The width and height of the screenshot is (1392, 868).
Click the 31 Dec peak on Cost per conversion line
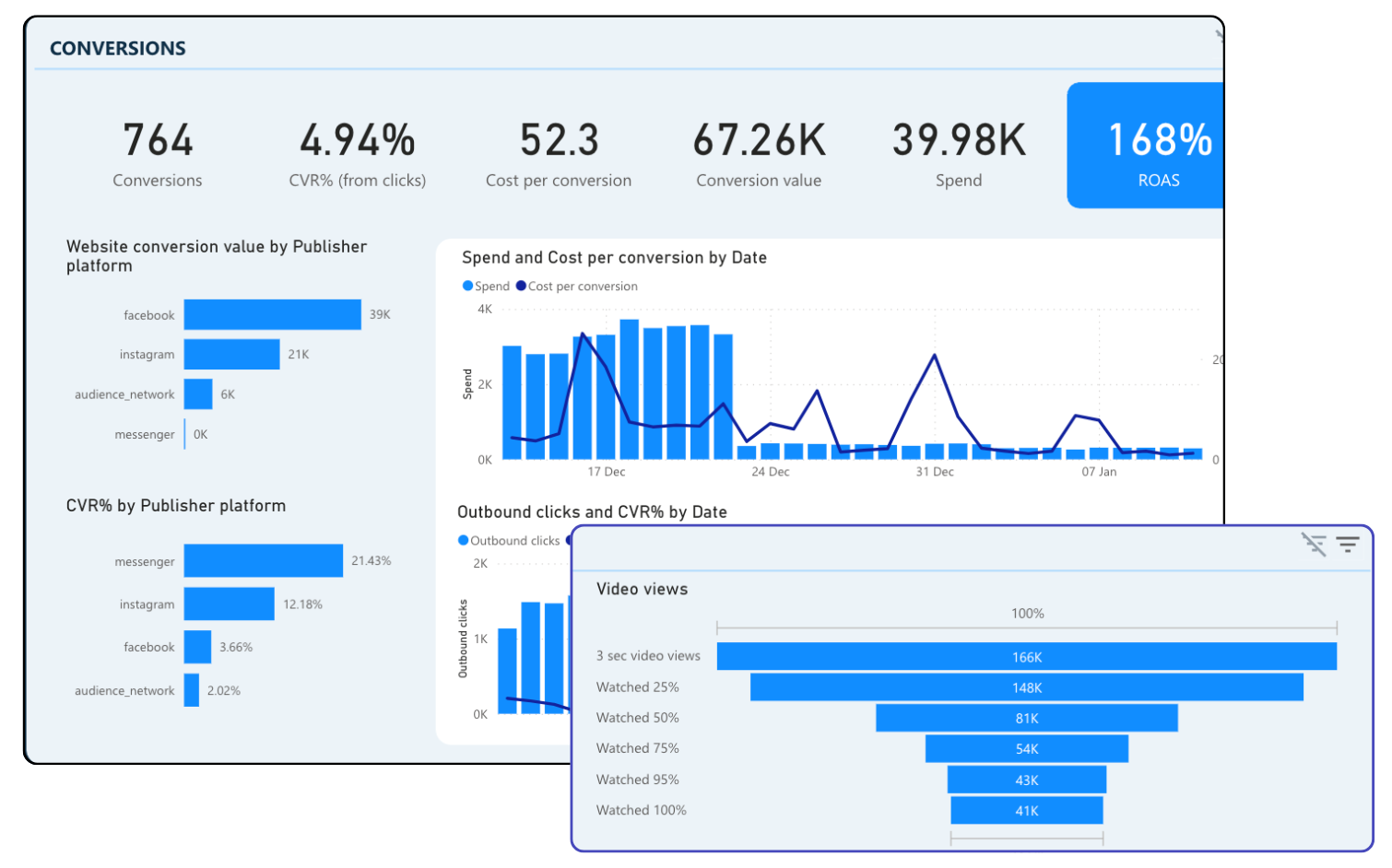click(935, 356)
